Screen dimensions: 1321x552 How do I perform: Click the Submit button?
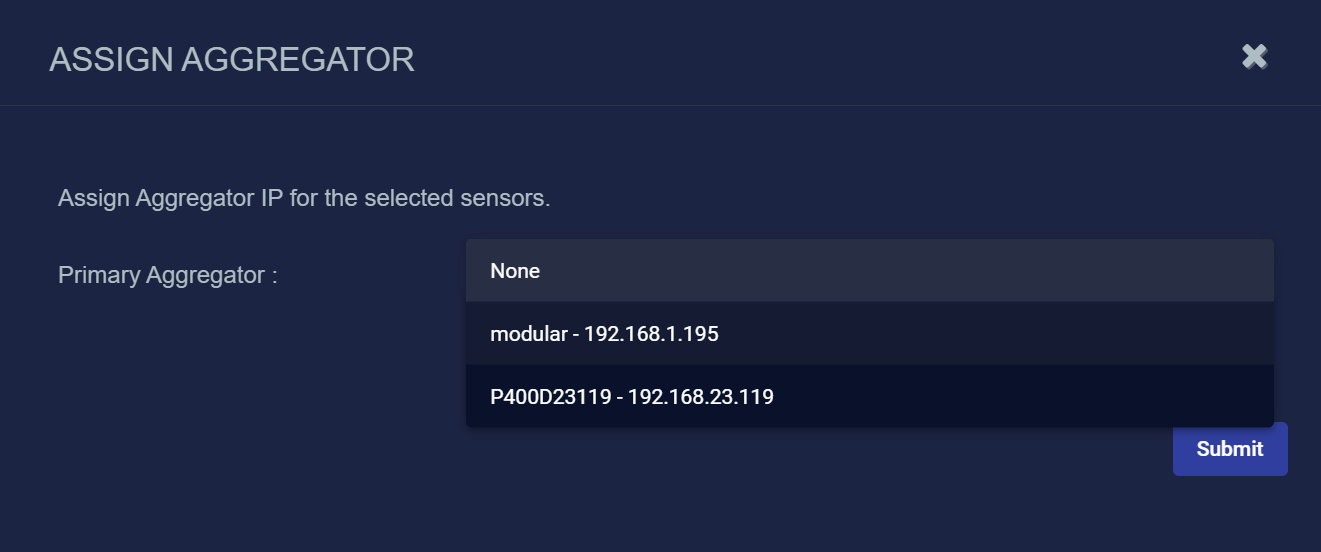click(1229, 449)
